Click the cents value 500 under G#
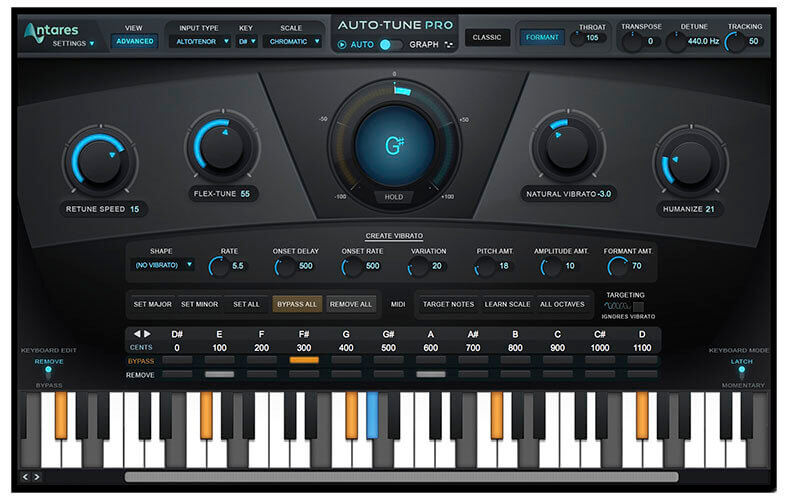Viewport: 788px width, 500px height. [388, 348]
